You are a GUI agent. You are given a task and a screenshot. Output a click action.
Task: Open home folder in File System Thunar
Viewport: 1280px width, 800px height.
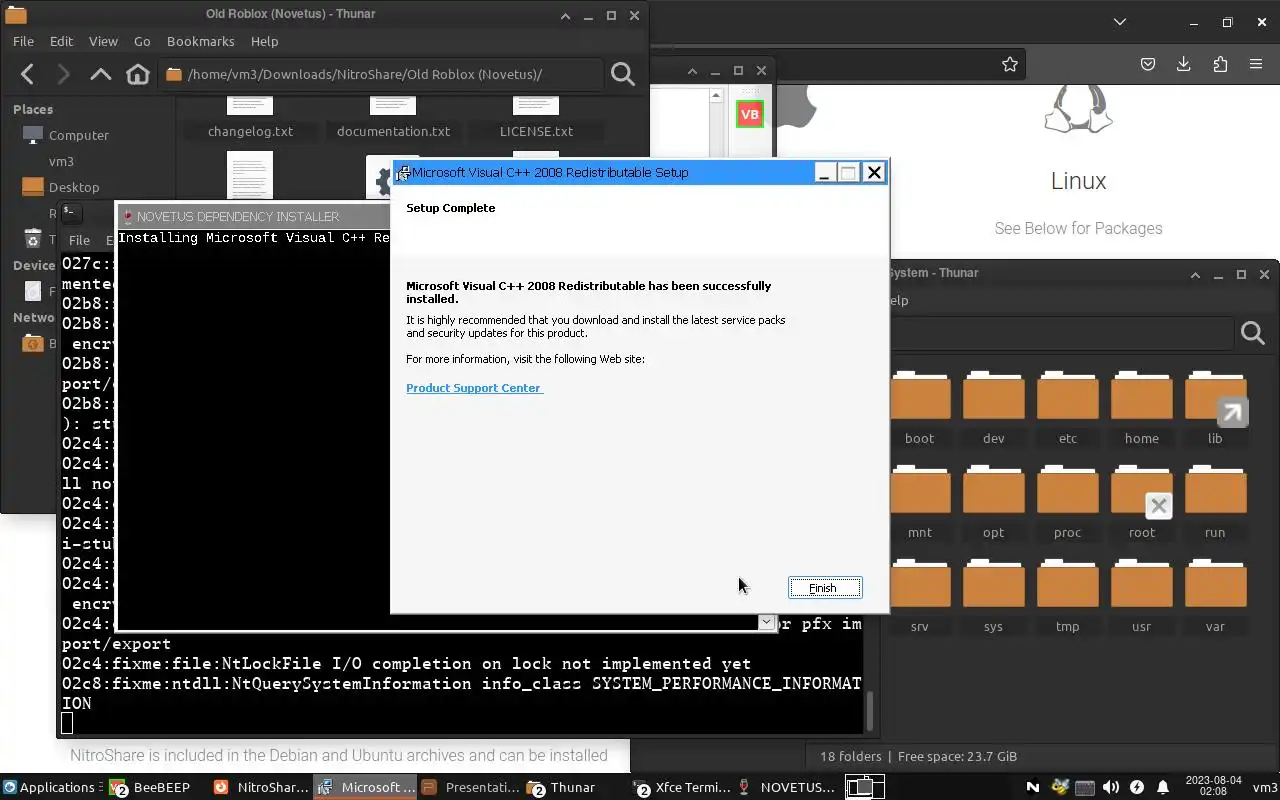click(1141, 407)
